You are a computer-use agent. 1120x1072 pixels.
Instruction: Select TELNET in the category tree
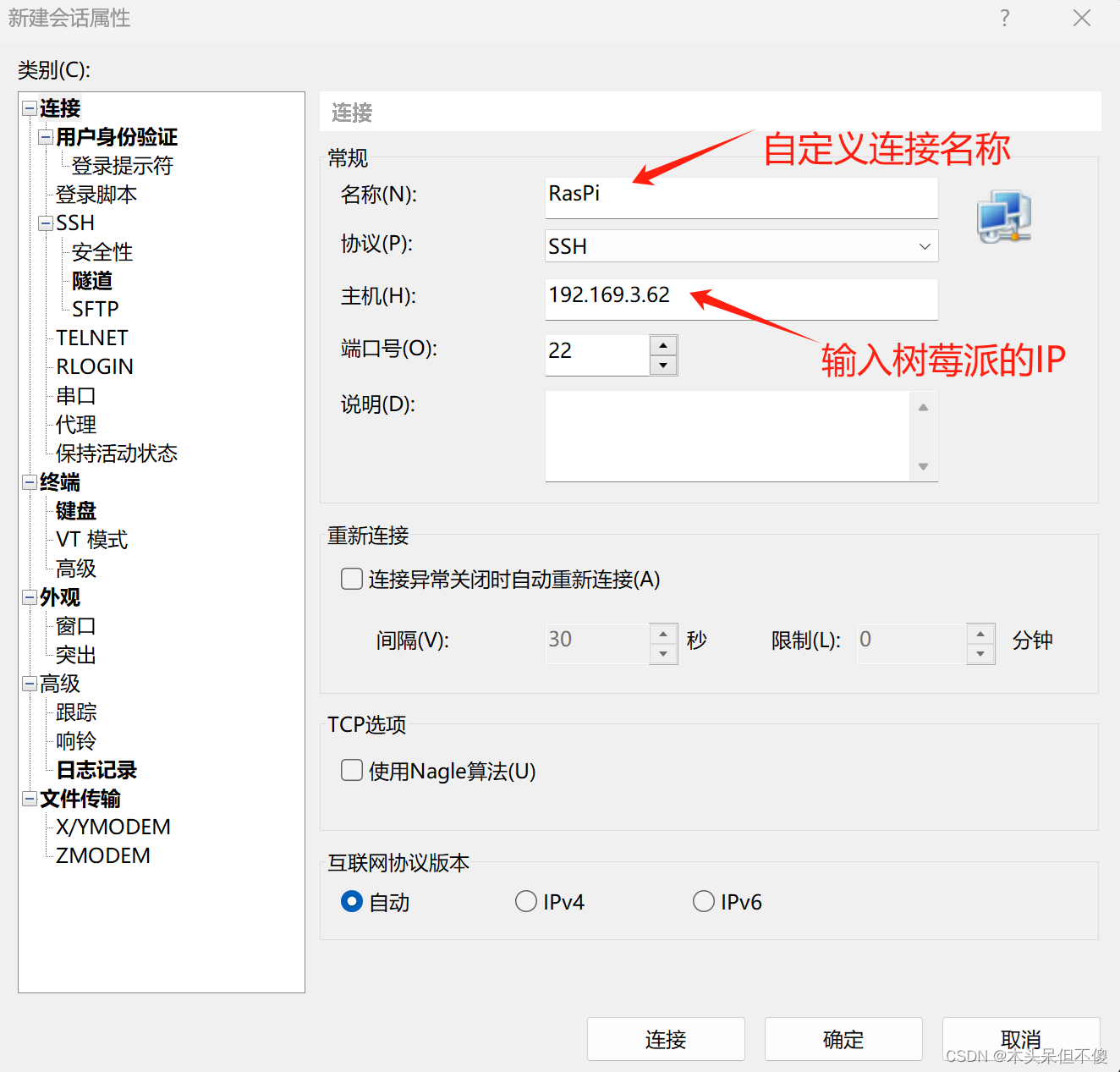(91, 338)
